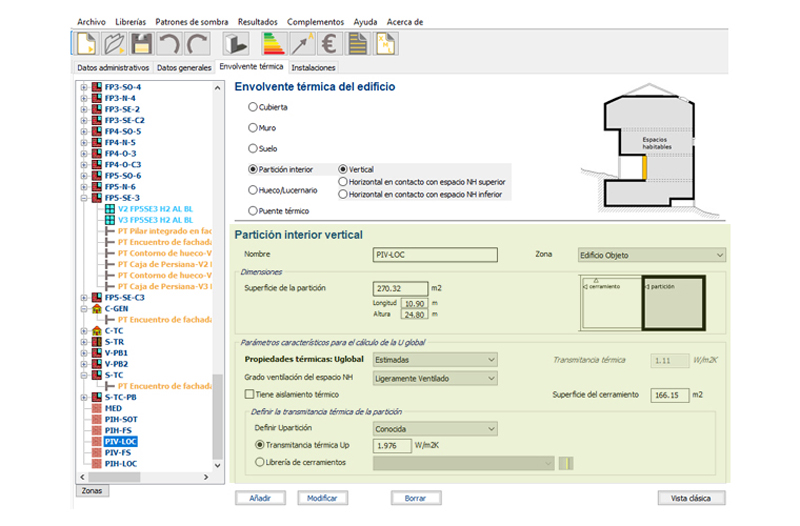Viewport: 800px width, 526px height.
Task: Click the thermal bridge icon of PT Pilar integrado
Action: 110,231
